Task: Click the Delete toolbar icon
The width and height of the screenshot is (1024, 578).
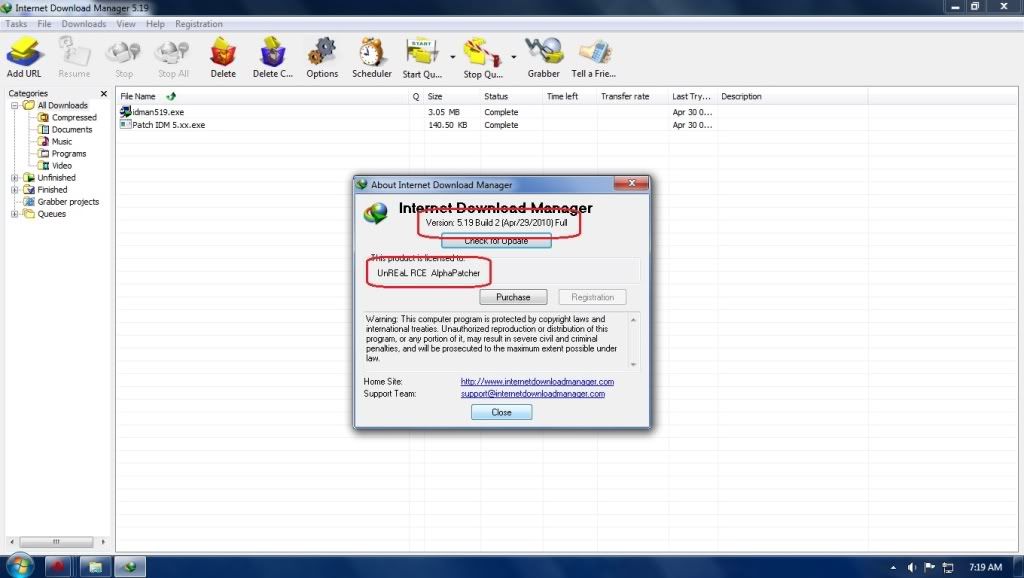Action: click(223, 57)
